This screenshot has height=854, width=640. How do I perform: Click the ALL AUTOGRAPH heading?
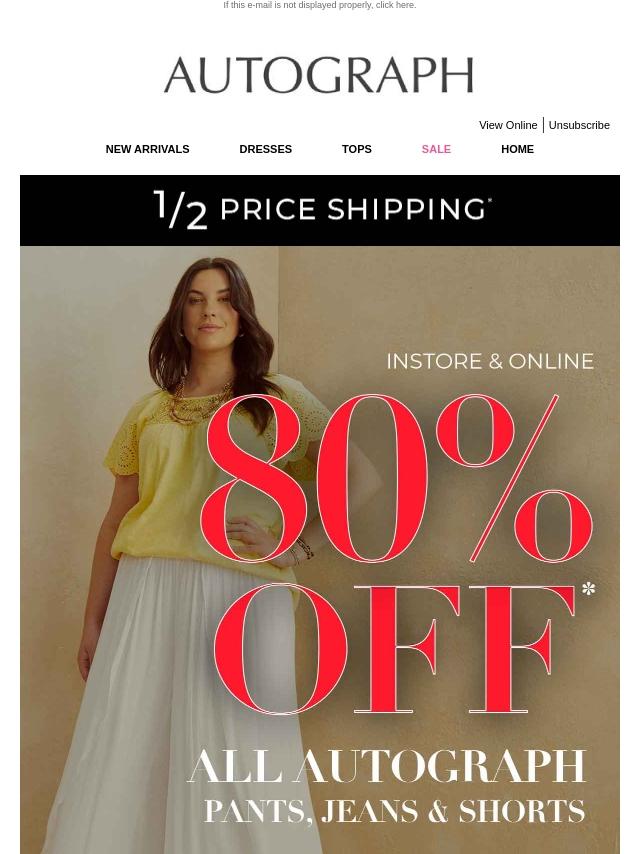(387, 766)
